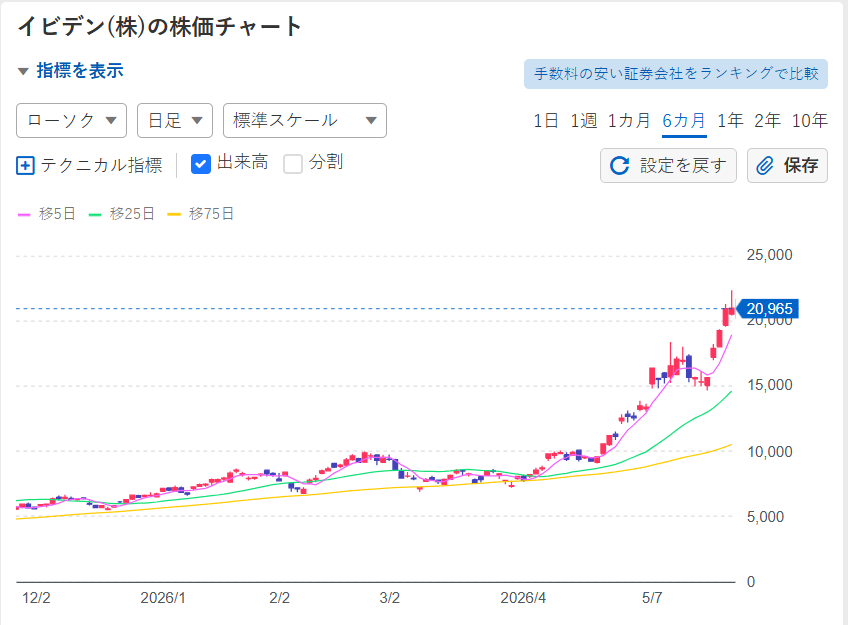Image resolution: width=848 pixels, height=625 pixels.
Task: Click the 保存 save button
Action: coord(787,165)
